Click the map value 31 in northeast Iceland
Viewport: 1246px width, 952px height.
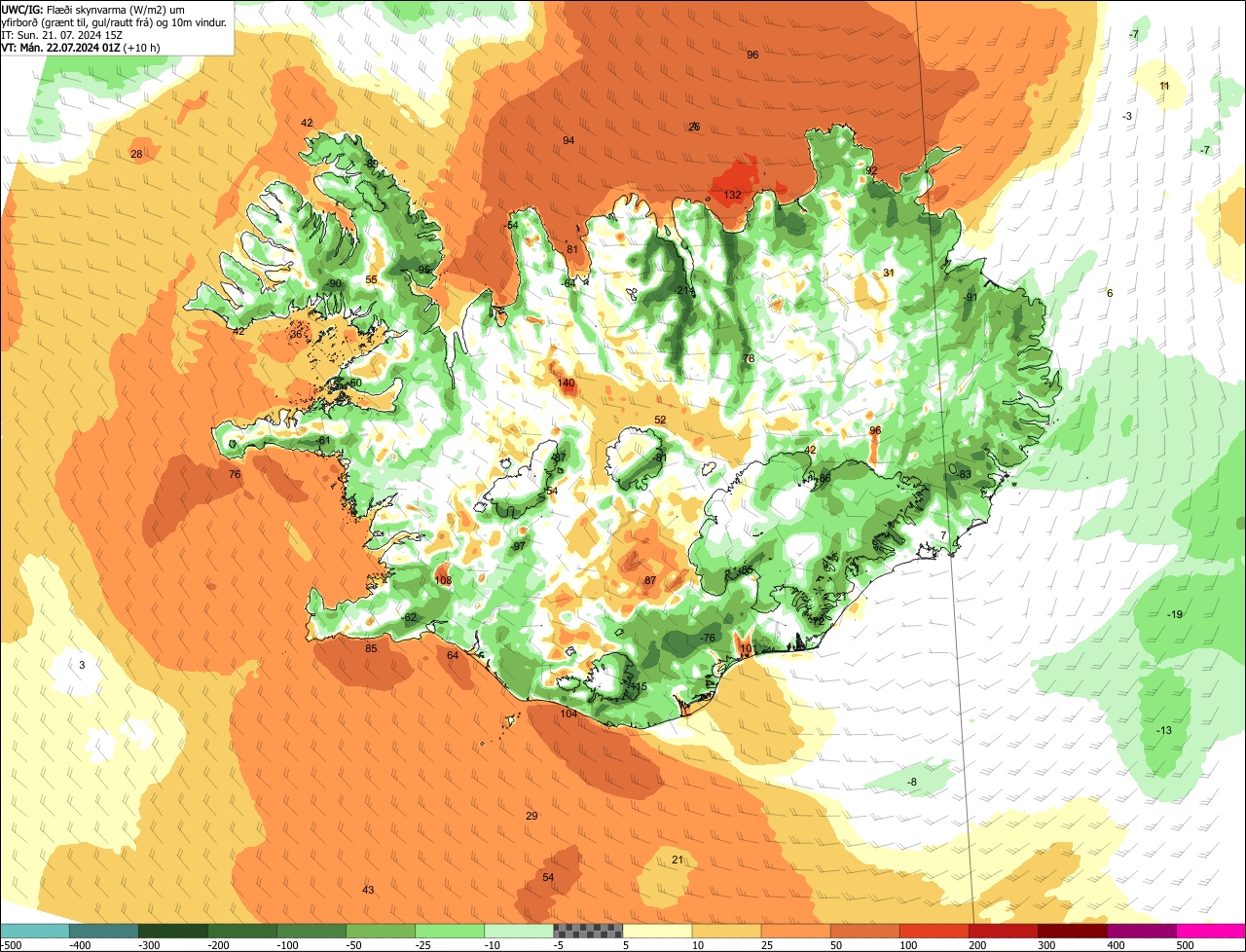pyautogui.click(x=888, y=273)
